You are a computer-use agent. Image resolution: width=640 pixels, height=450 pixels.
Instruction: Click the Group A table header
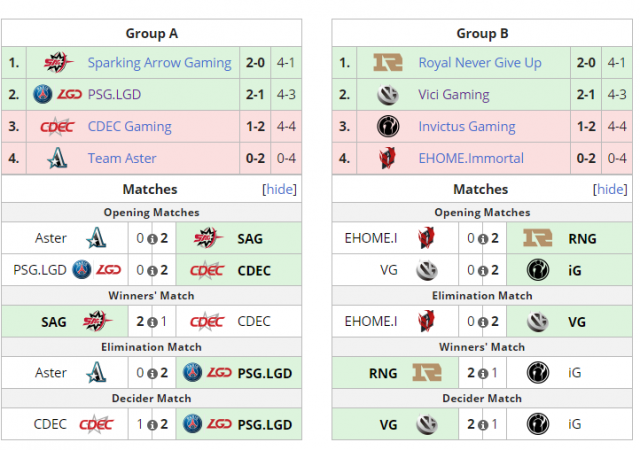click(152, 33)
